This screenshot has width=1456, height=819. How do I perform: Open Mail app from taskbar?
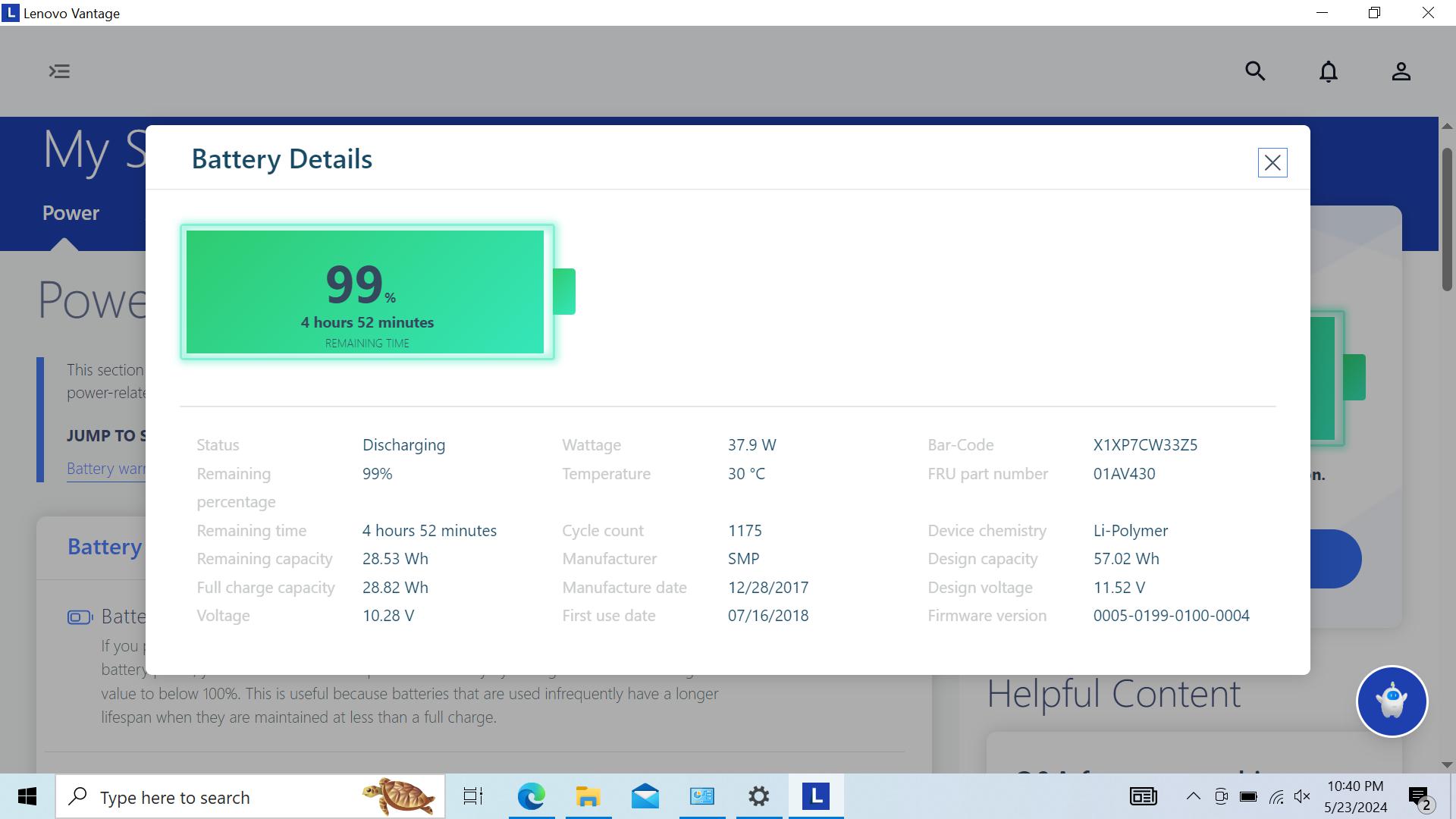tap(645, 796)
